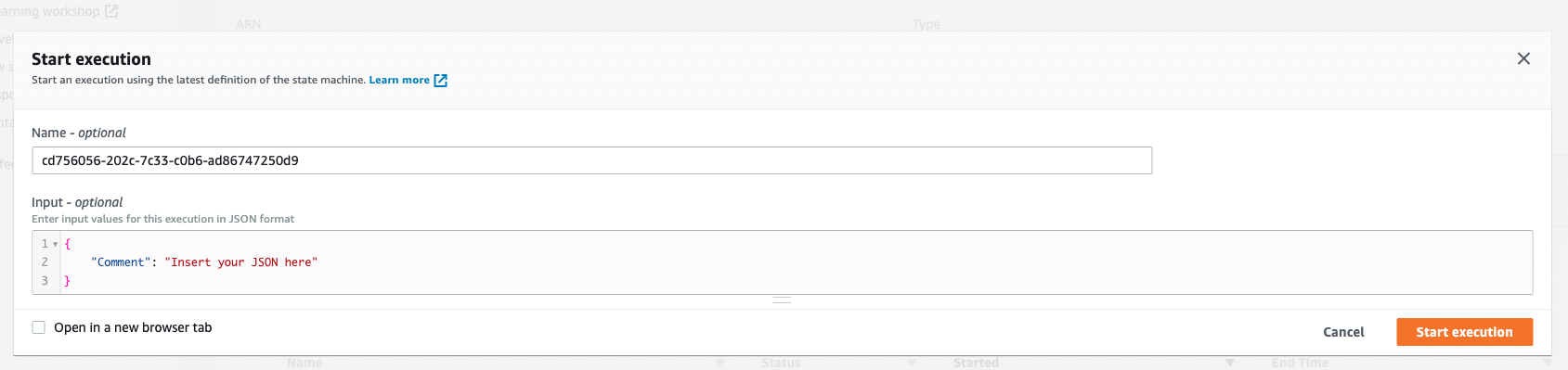1568x370 pixels.
Task: Open the Learn more link
Action: 399,80
